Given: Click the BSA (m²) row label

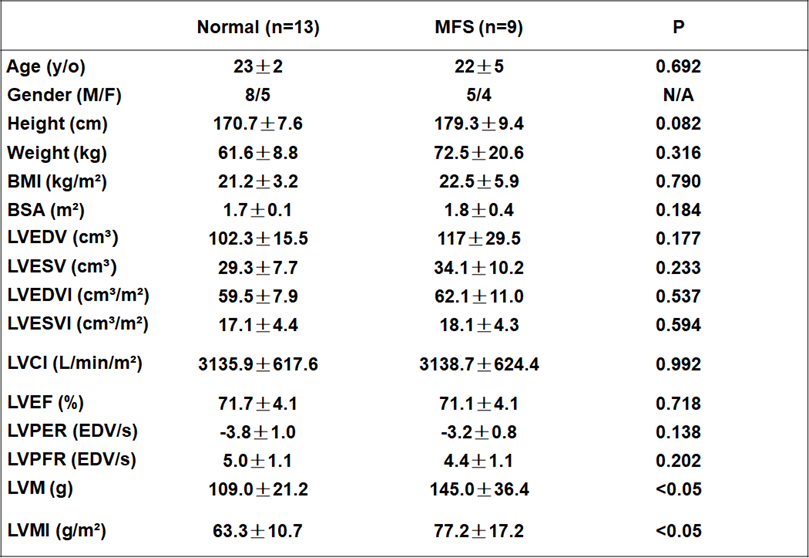Looking at the screenshot, I should pos(47,210).
